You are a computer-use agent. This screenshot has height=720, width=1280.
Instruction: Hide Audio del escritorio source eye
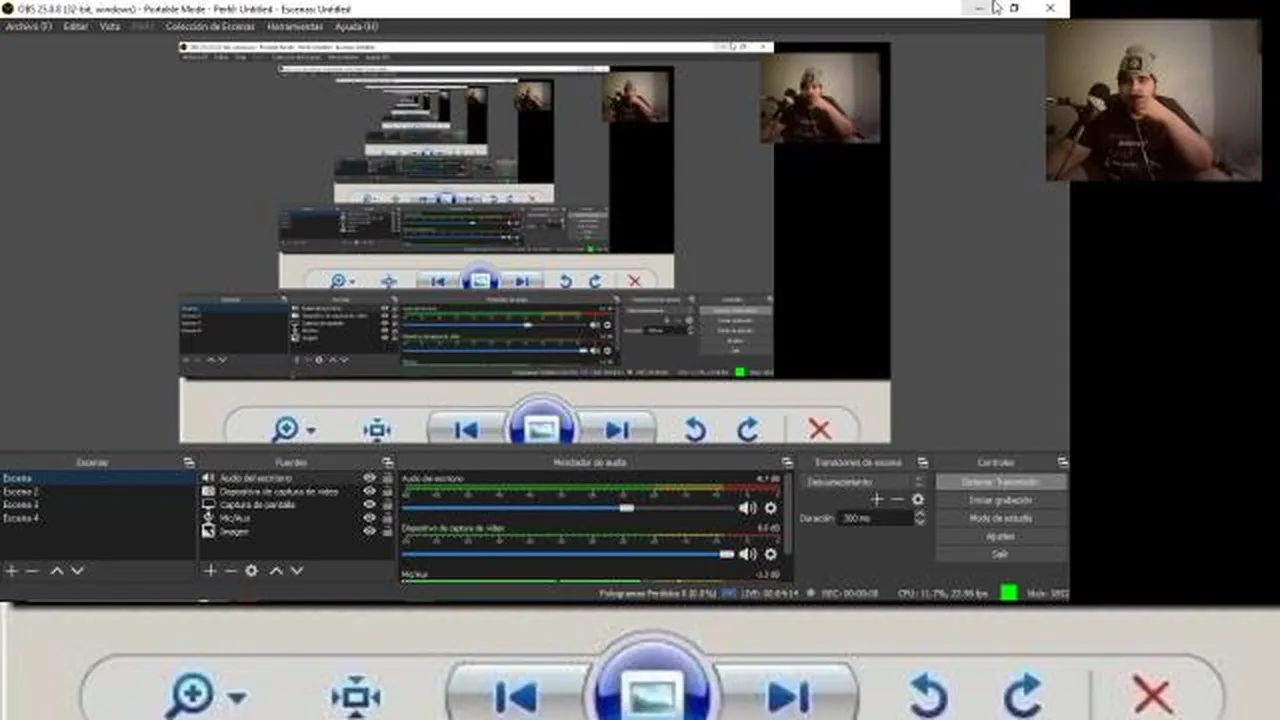tap(369, 479)
